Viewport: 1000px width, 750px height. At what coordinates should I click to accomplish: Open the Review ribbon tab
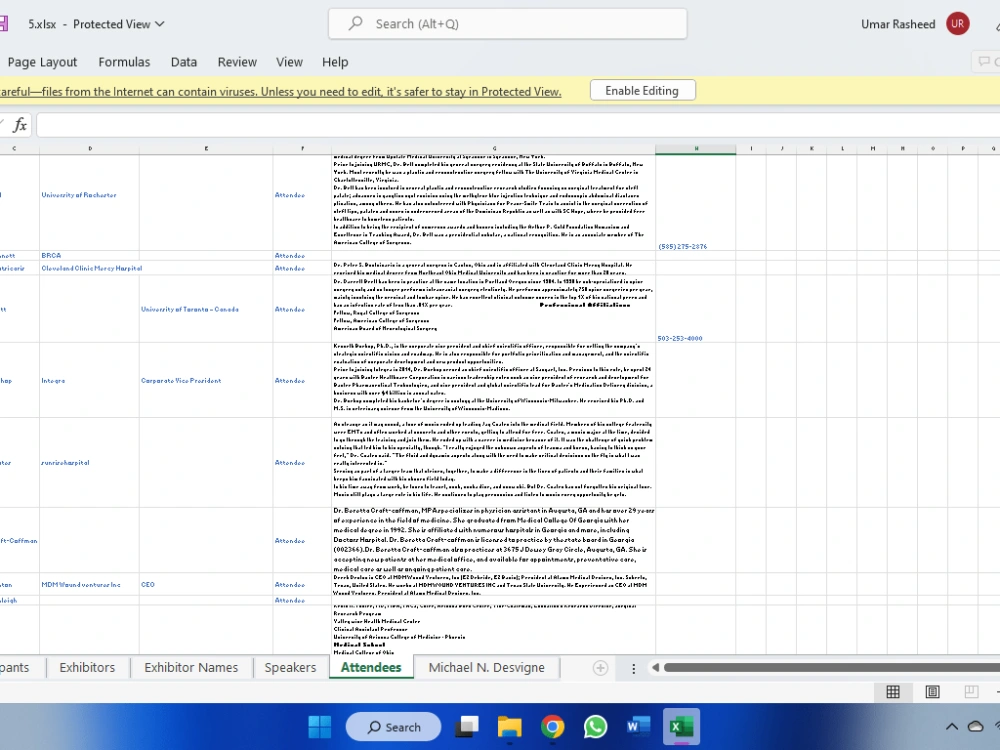(x=237, y=62)
